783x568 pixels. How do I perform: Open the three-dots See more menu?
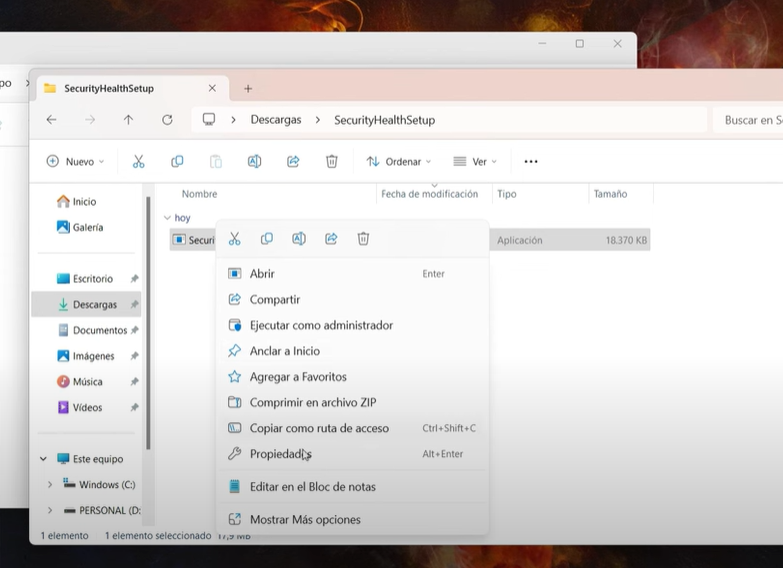point(531,161)
